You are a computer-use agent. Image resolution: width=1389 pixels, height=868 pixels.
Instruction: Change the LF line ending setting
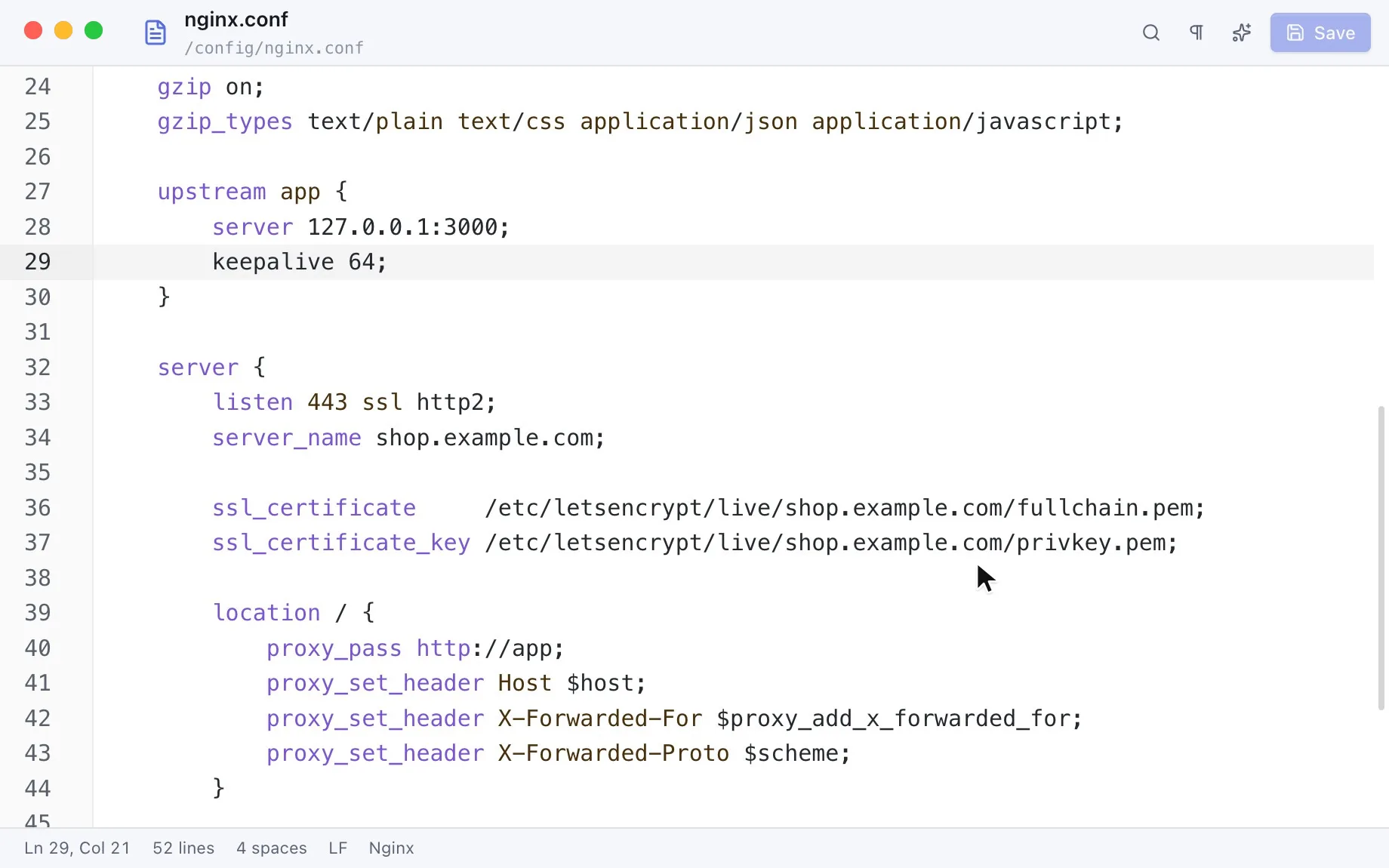338,848
